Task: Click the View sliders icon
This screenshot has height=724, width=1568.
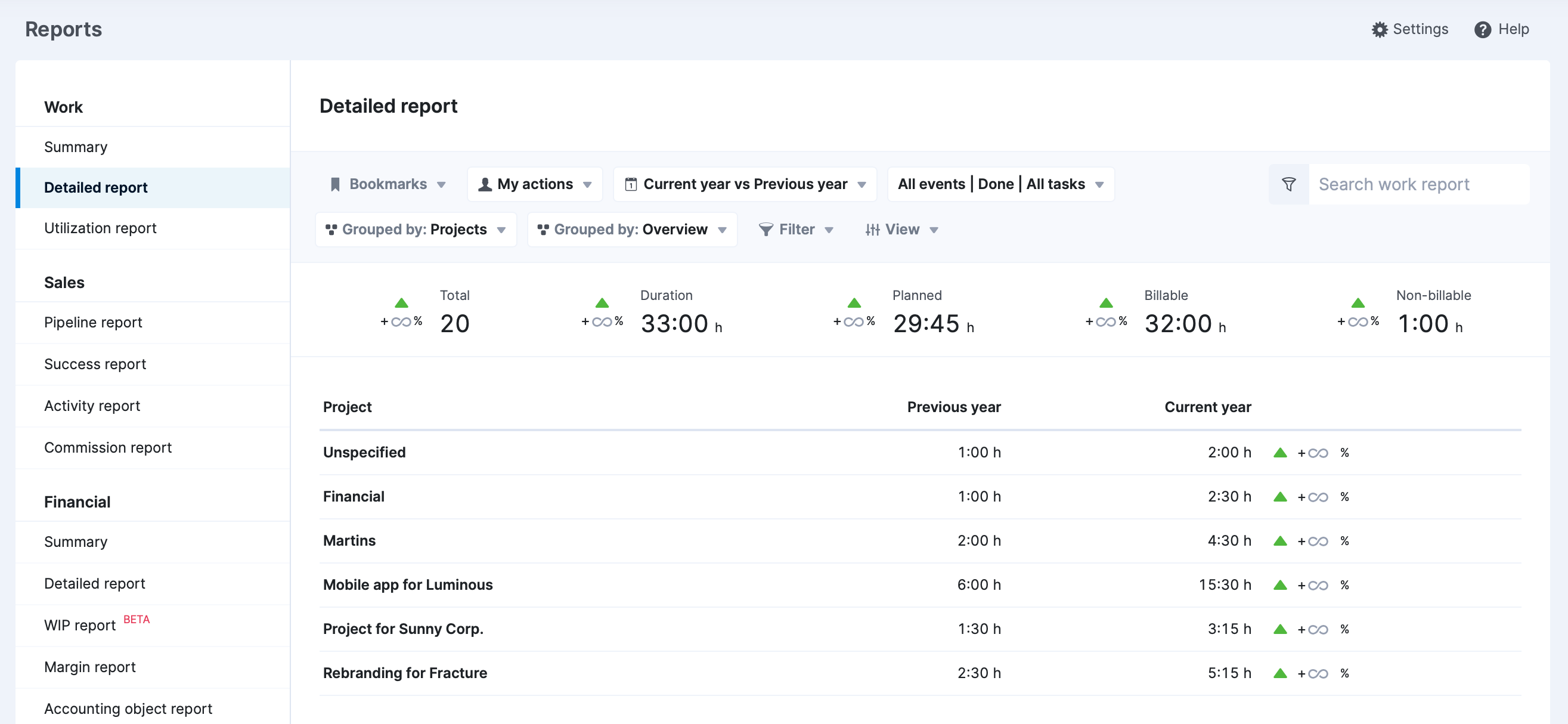Action: click(x=872, y=230)
